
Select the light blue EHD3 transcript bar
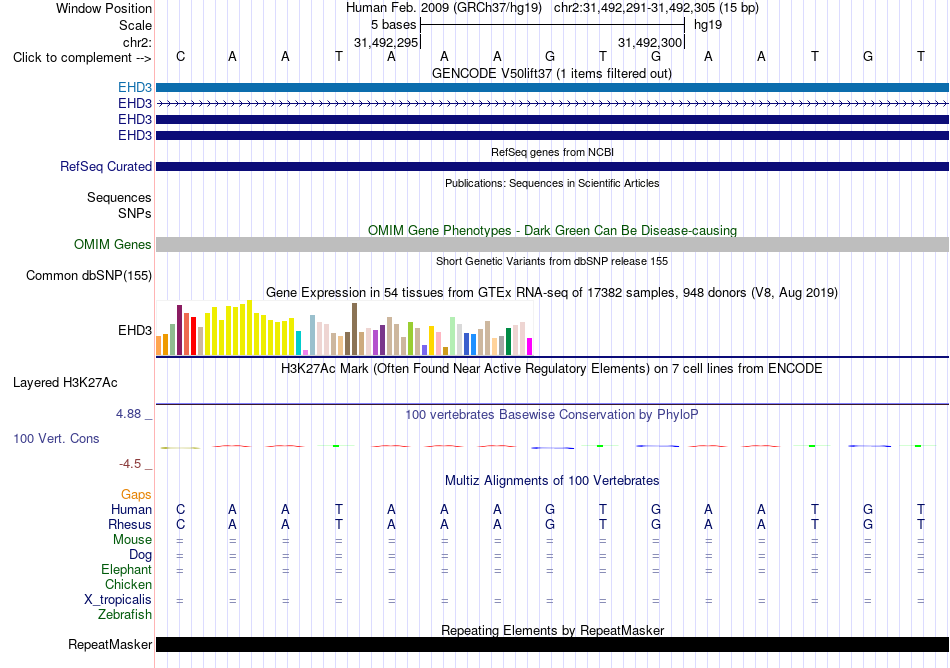[x=552, y=88]
